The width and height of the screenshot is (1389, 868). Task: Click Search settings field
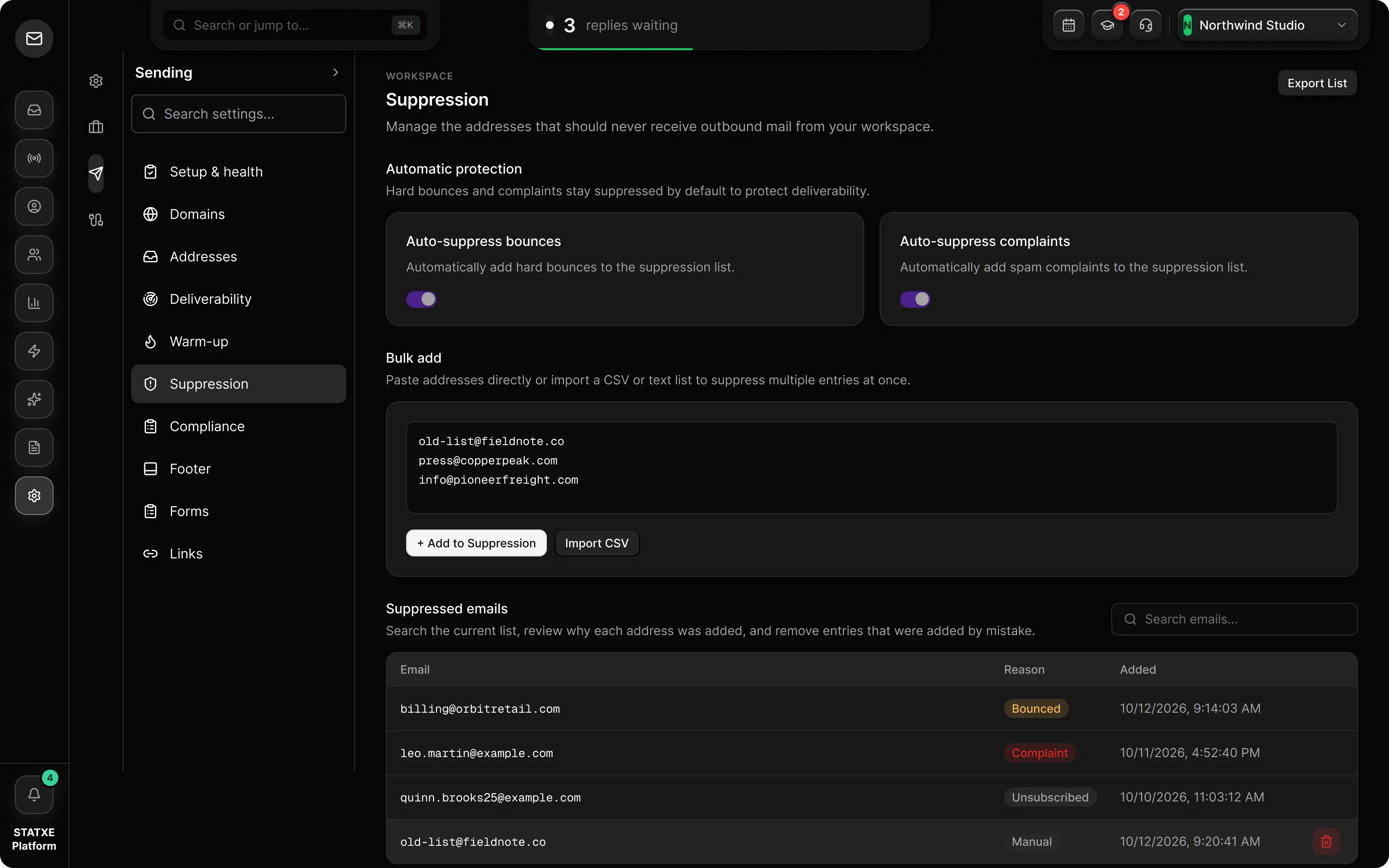238,114
